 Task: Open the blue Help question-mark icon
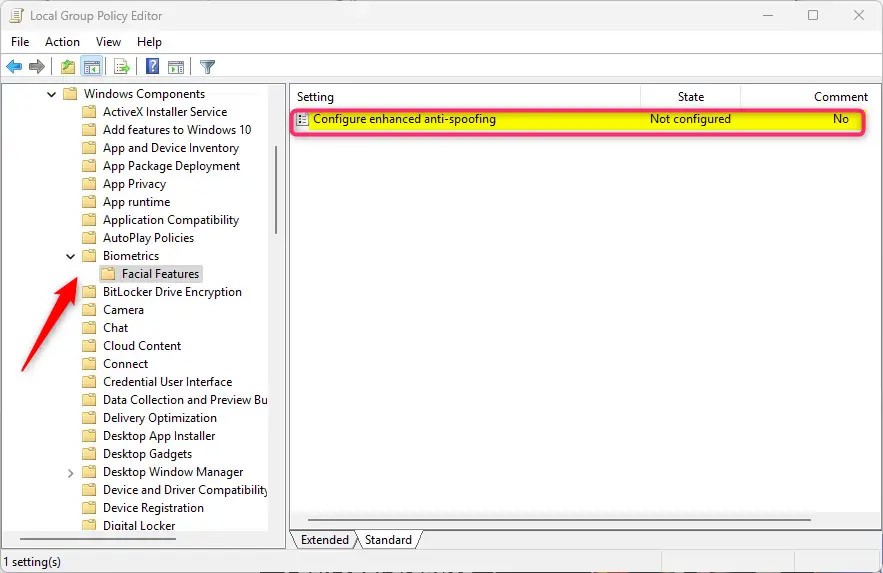pyautogui.click(x=153, y=66)
